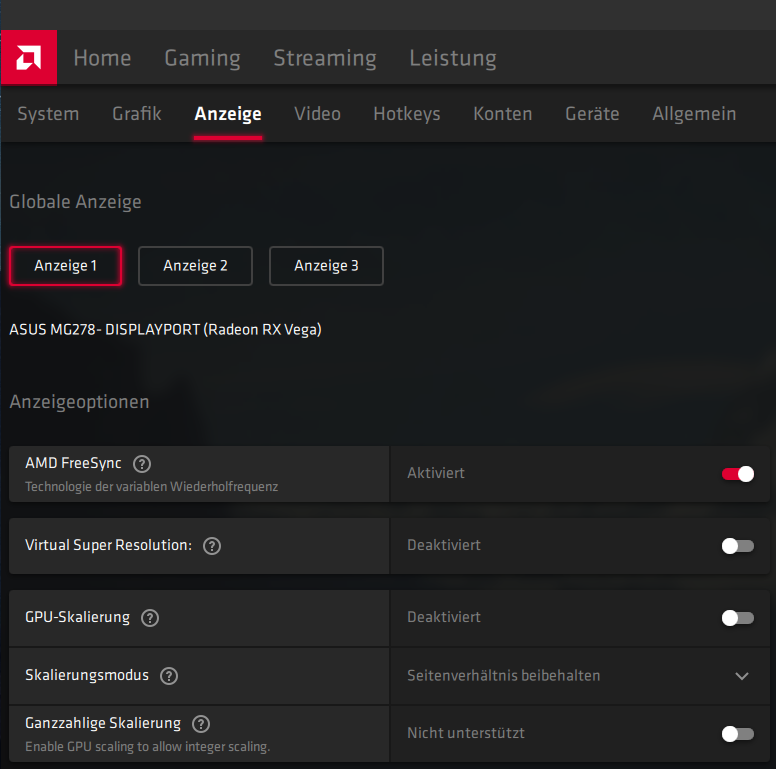
Task: Click the Nicht unterstützt status text
Action: point(466,733)
